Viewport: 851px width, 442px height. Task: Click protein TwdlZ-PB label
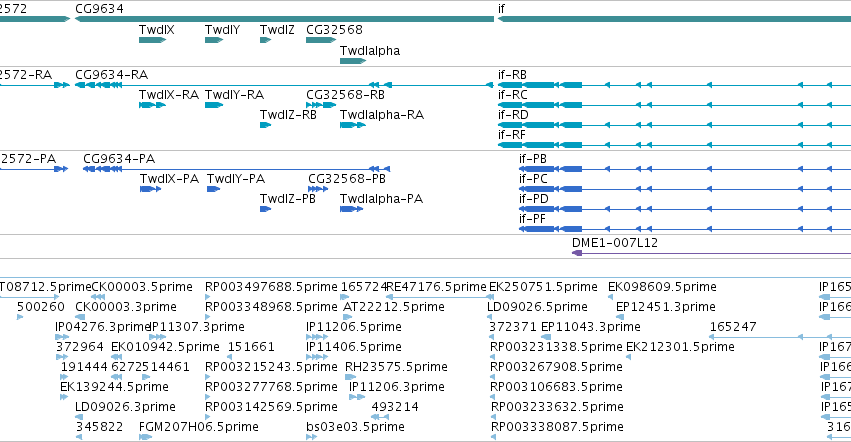[288, 199]
